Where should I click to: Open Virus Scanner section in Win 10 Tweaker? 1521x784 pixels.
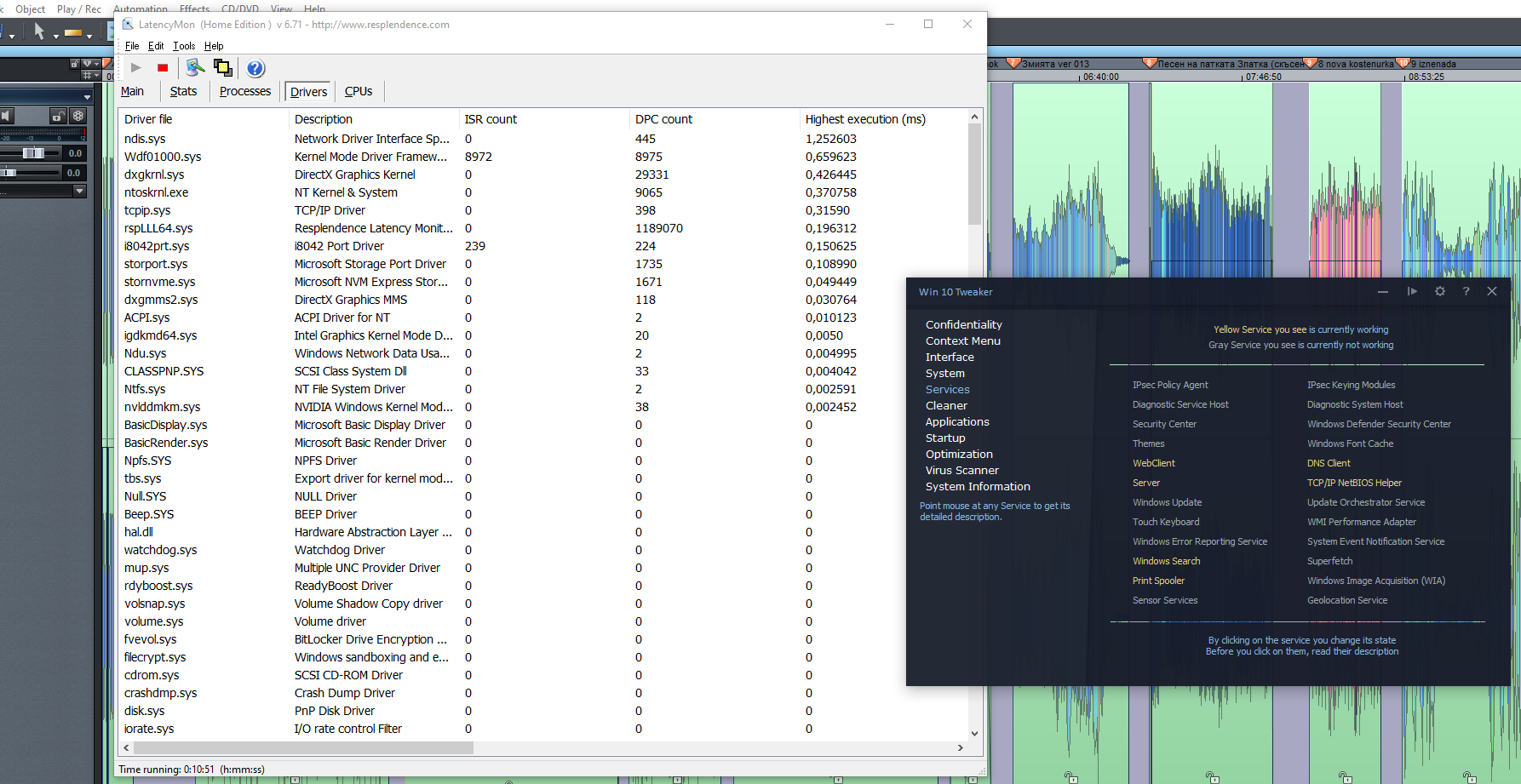[x=962, y=470]
